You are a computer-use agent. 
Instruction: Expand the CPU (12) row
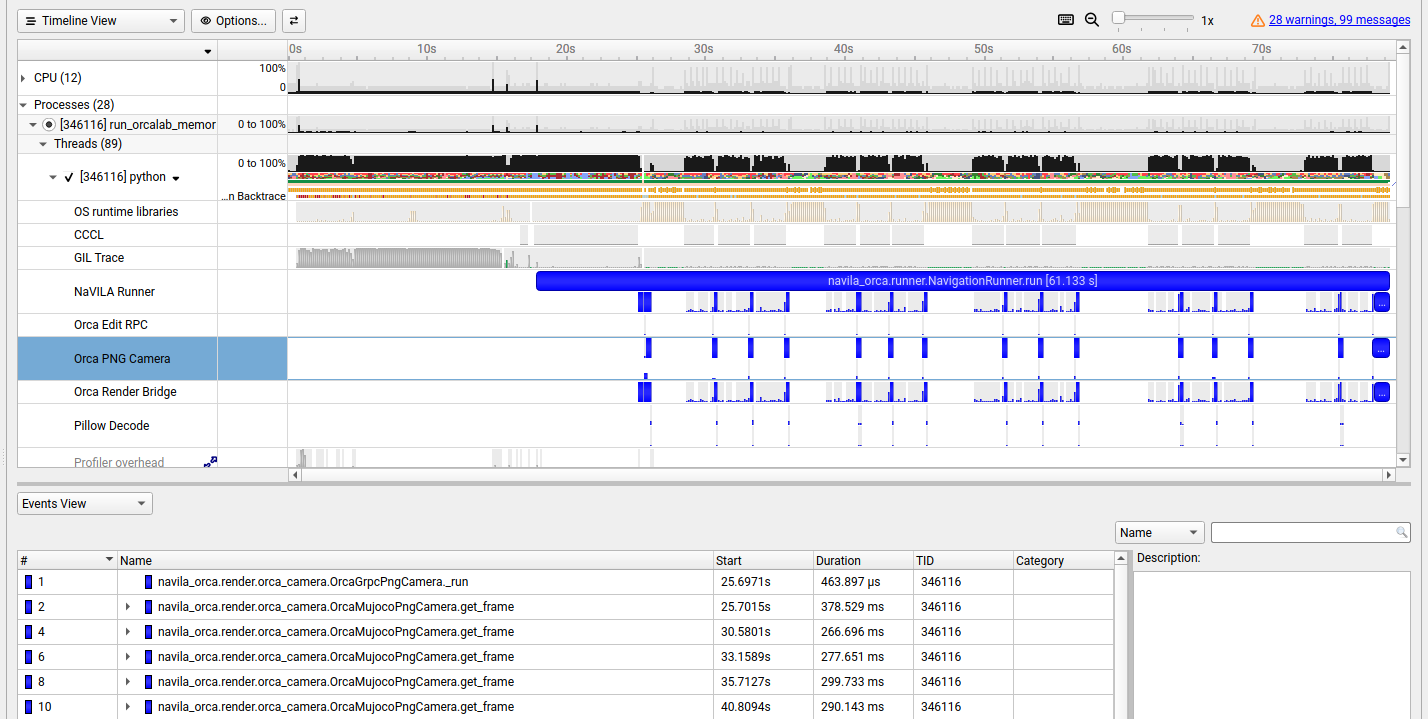[23, 78]
